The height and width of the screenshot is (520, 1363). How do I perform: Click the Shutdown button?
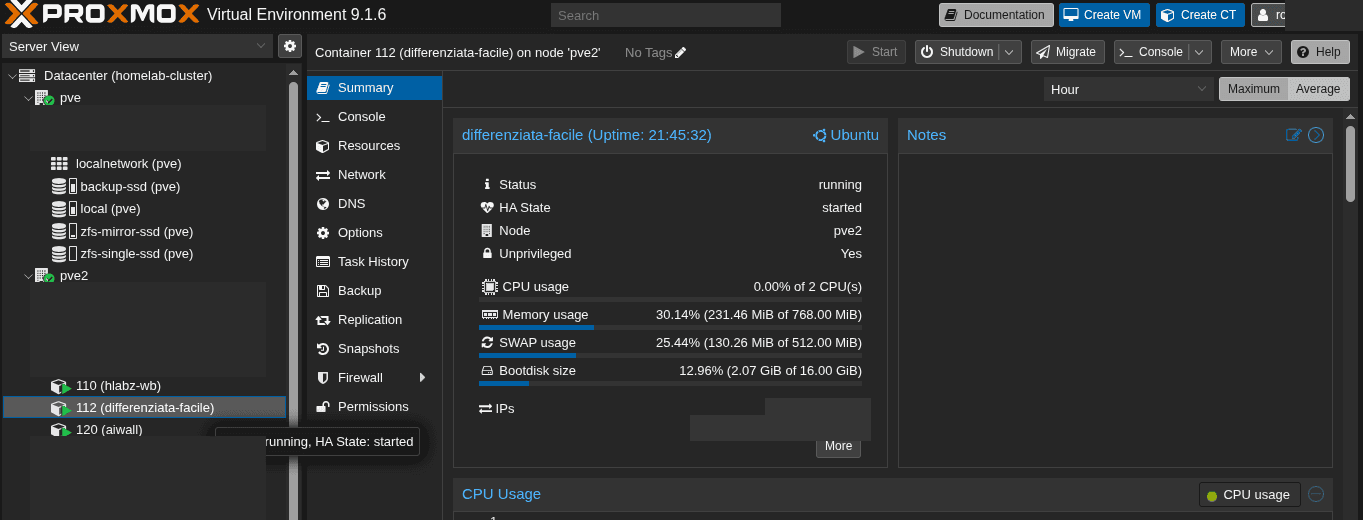coord(957,52)
